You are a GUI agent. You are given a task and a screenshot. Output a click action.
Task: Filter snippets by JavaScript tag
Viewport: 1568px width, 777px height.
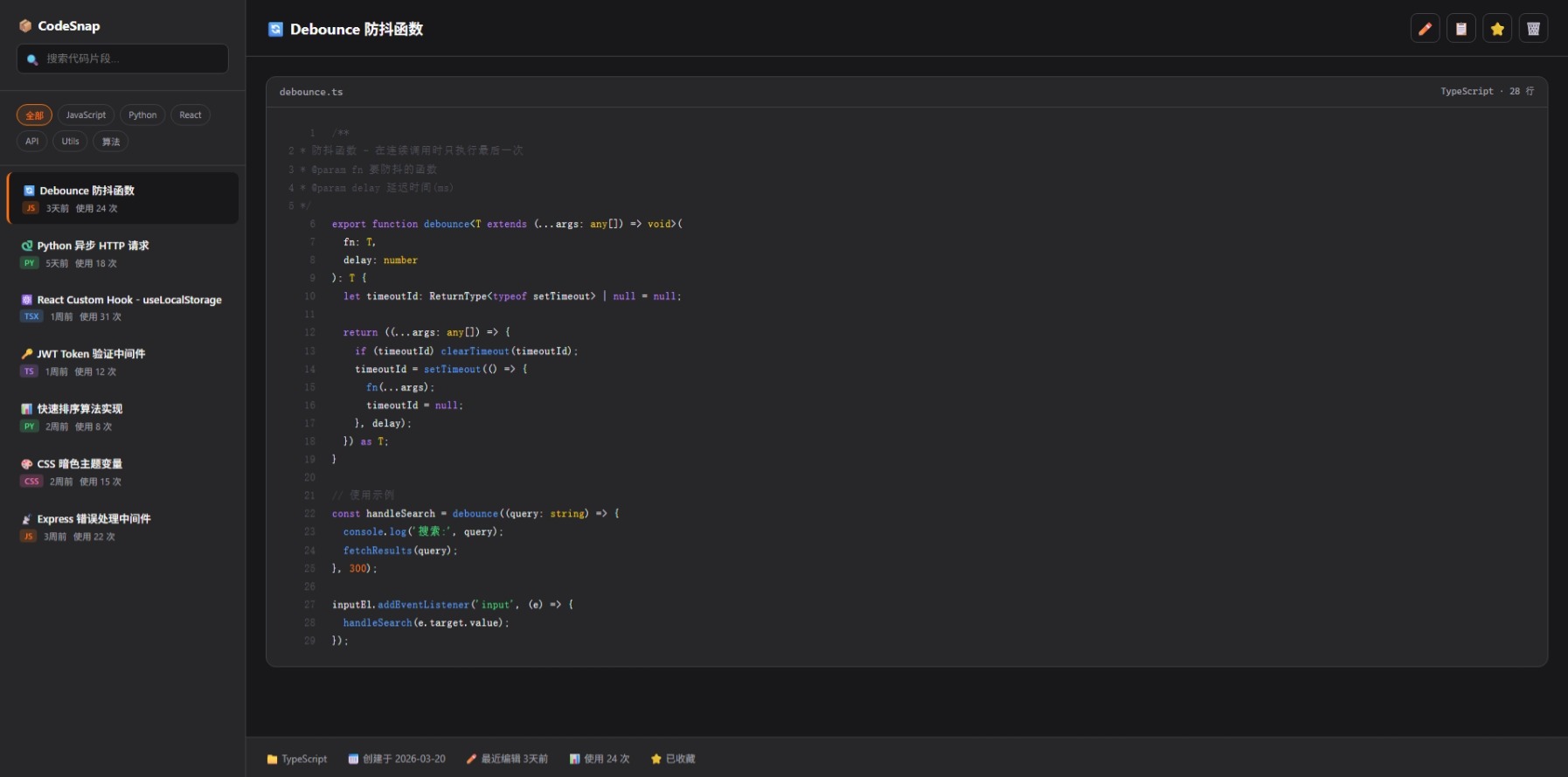(86, 115)
